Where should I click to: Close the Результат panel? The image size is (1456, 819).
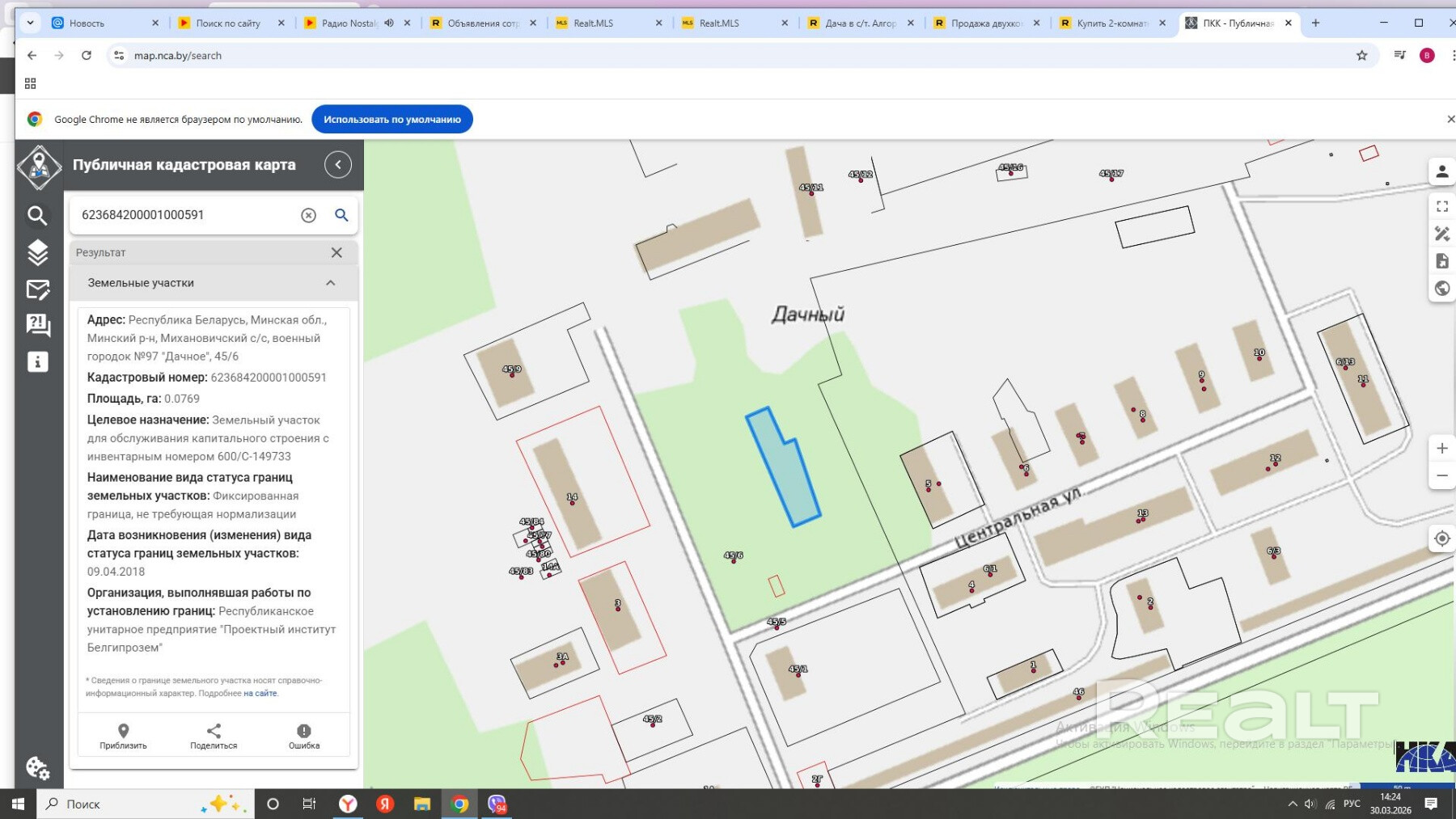336,252
